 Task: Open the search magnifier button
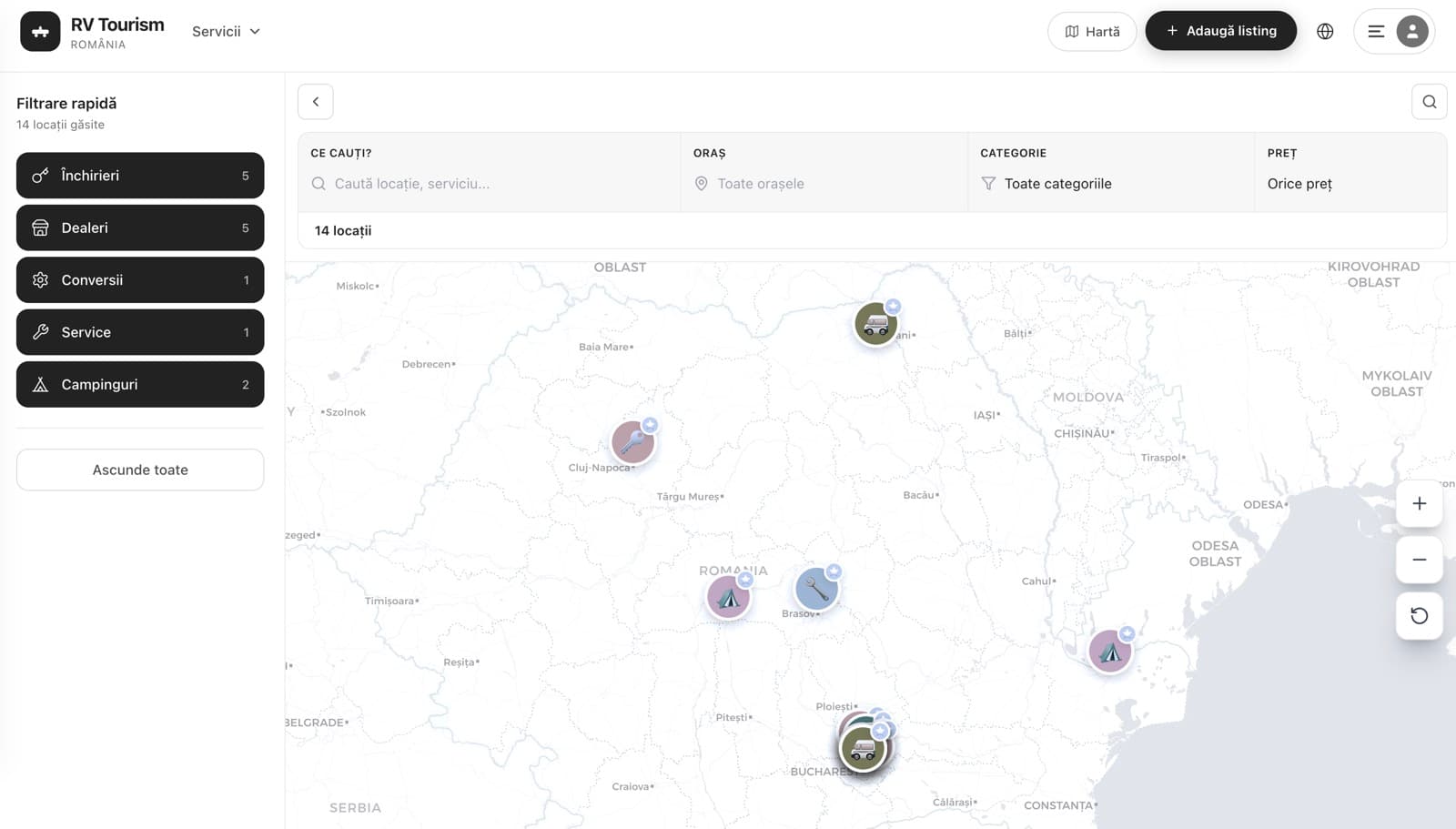coord(1429,102)
